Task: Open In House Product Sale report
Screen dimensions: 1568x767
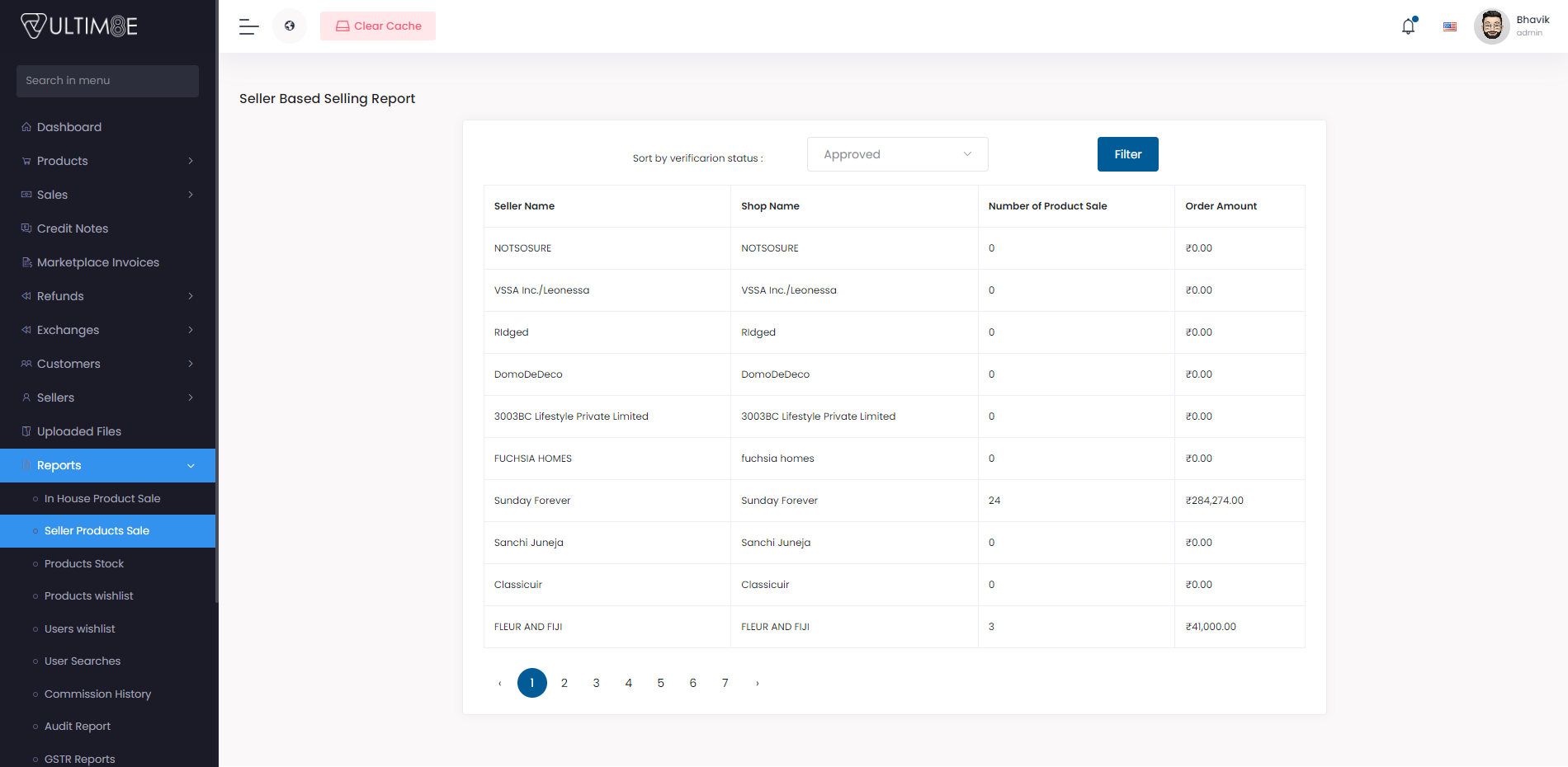Action: (x=102, y=499)
